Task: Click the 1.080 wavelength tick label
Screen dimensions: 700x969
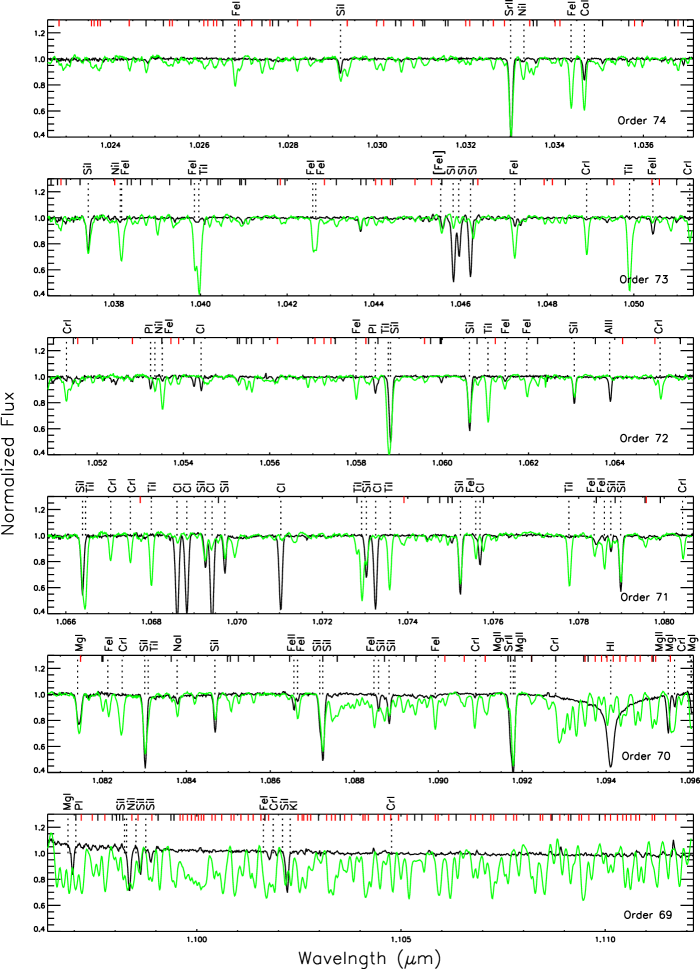Action: tap(664, 622)
